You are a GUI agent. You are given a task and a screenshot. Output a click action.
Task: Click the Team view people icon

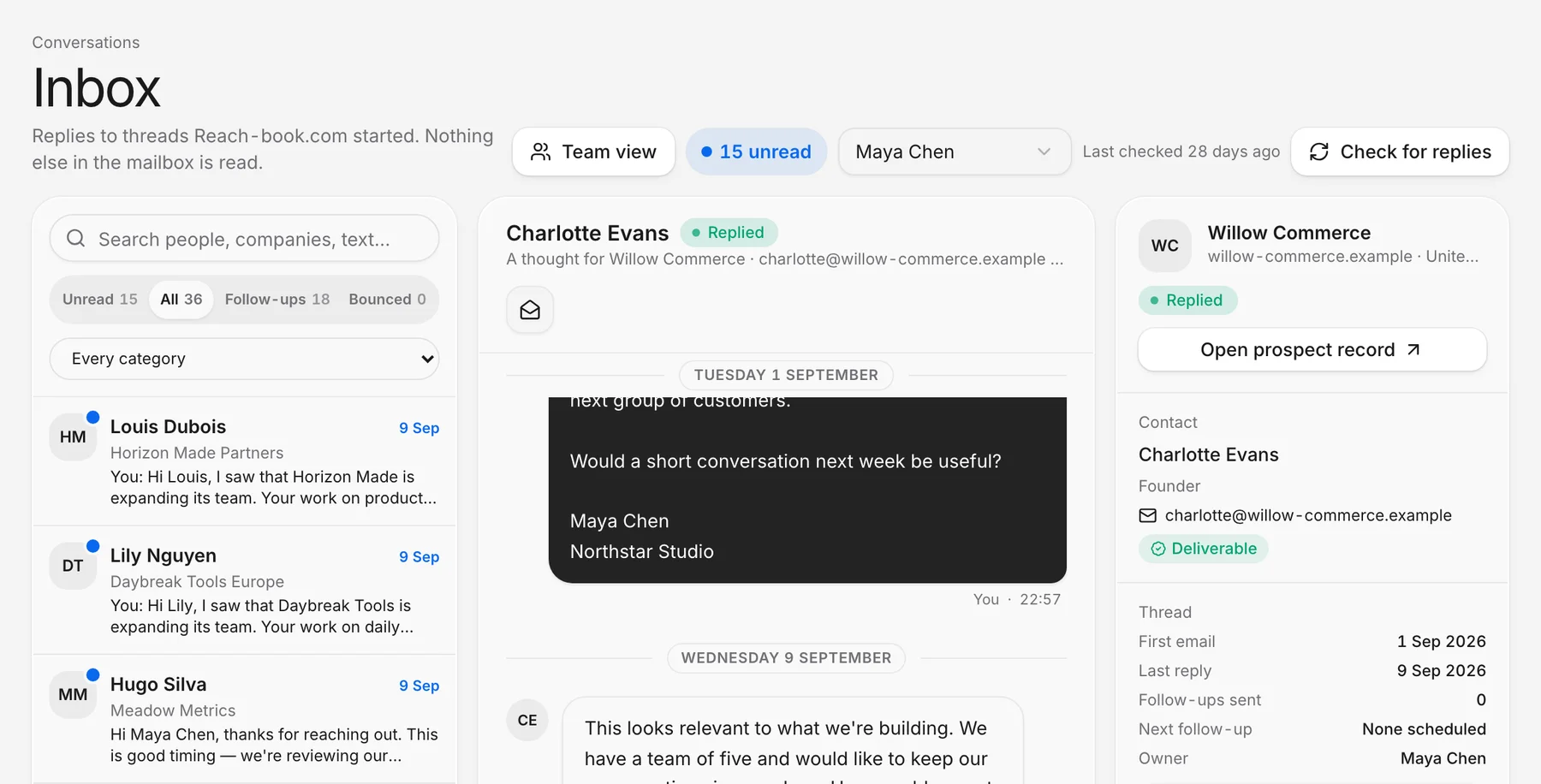(540, 151)
